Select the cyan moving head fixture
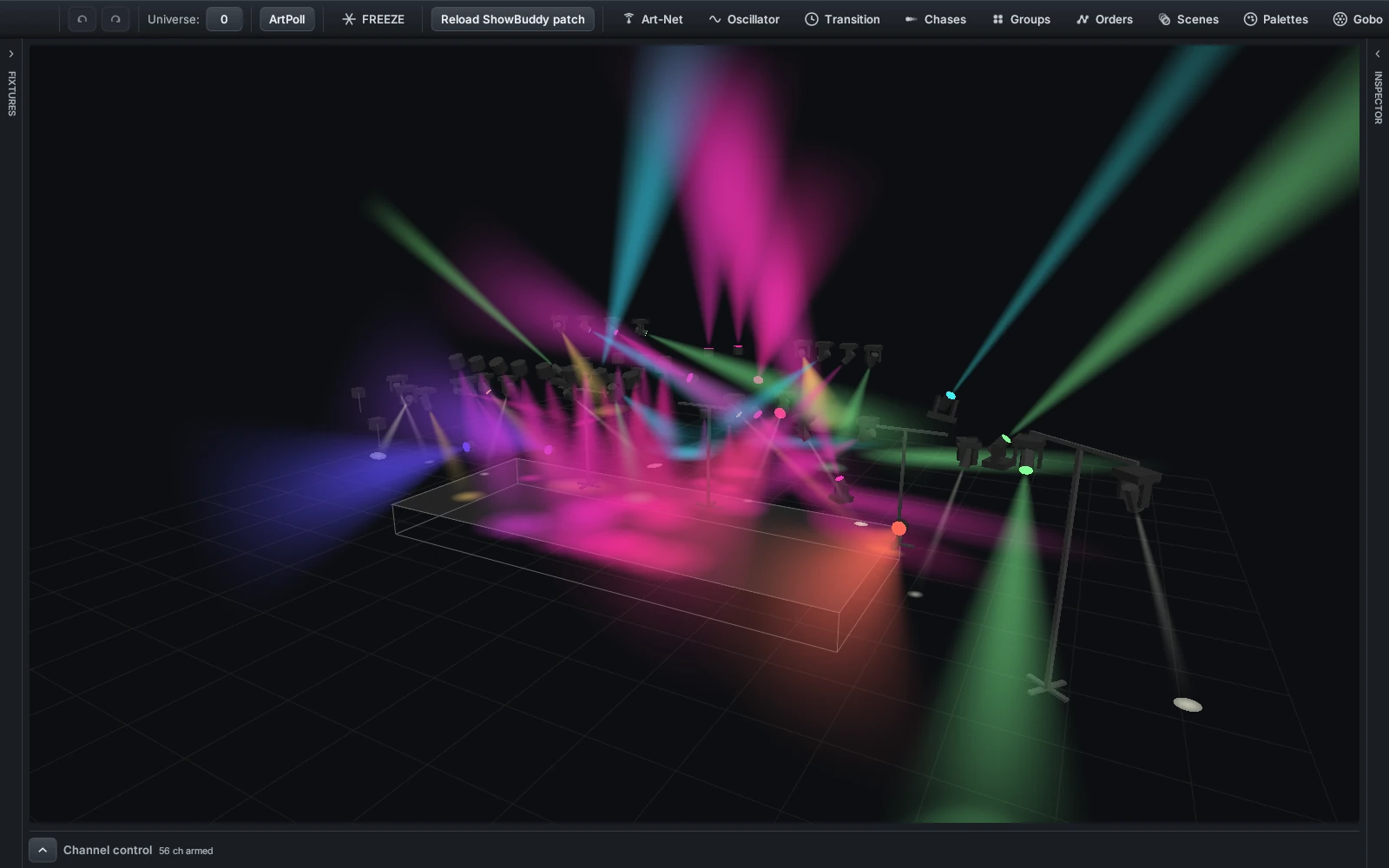 (944, 404)
